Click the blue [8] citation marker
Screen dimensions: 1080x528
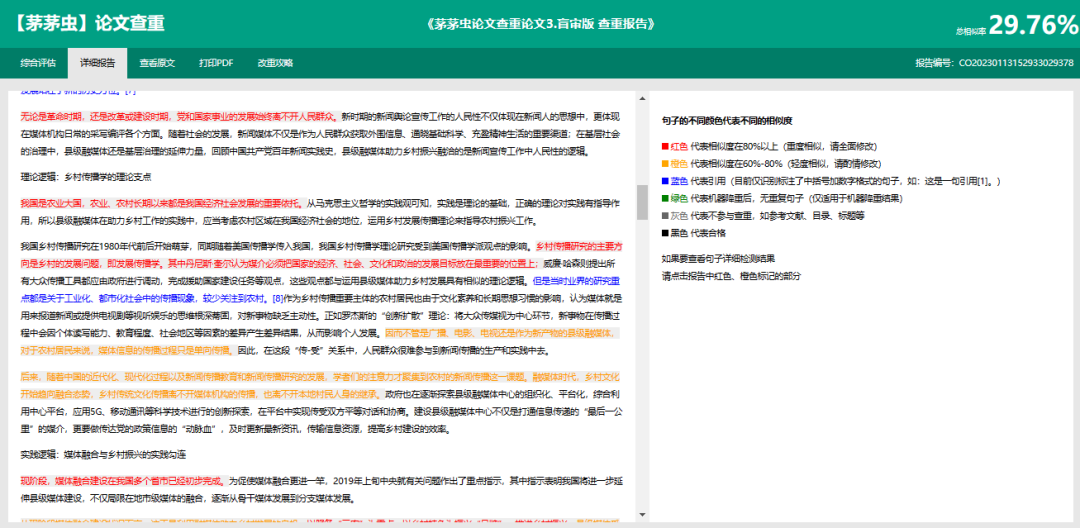point(278,299)
